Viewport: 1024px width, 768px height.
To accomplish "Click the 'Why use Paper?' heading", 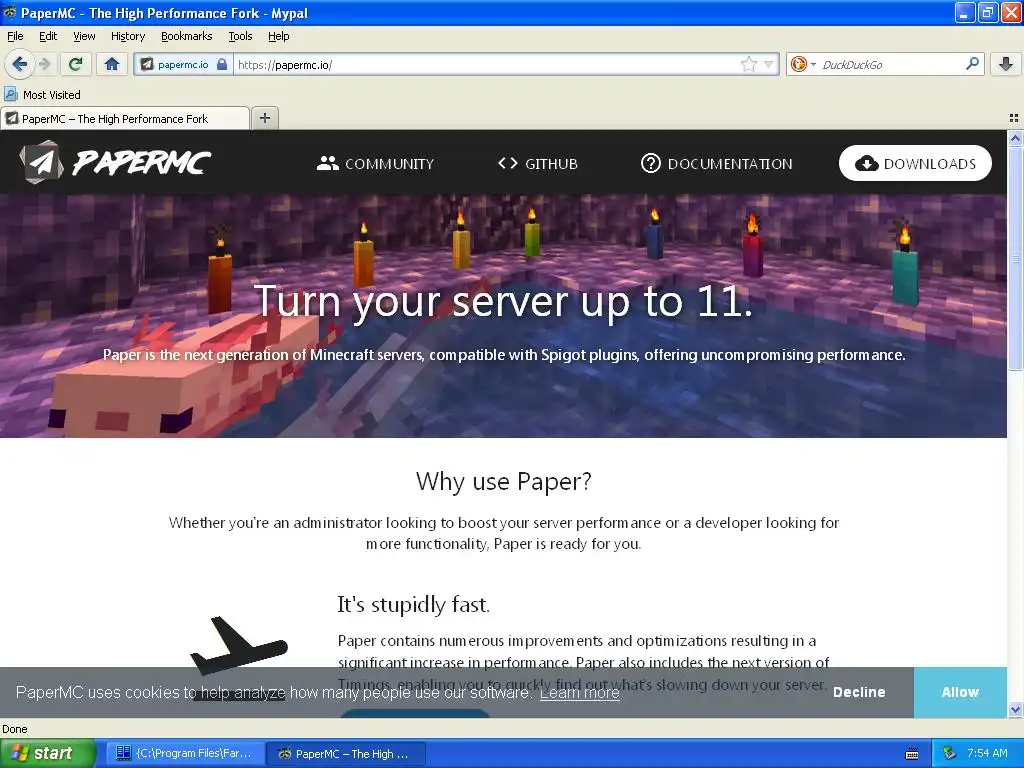I will 504,481.
